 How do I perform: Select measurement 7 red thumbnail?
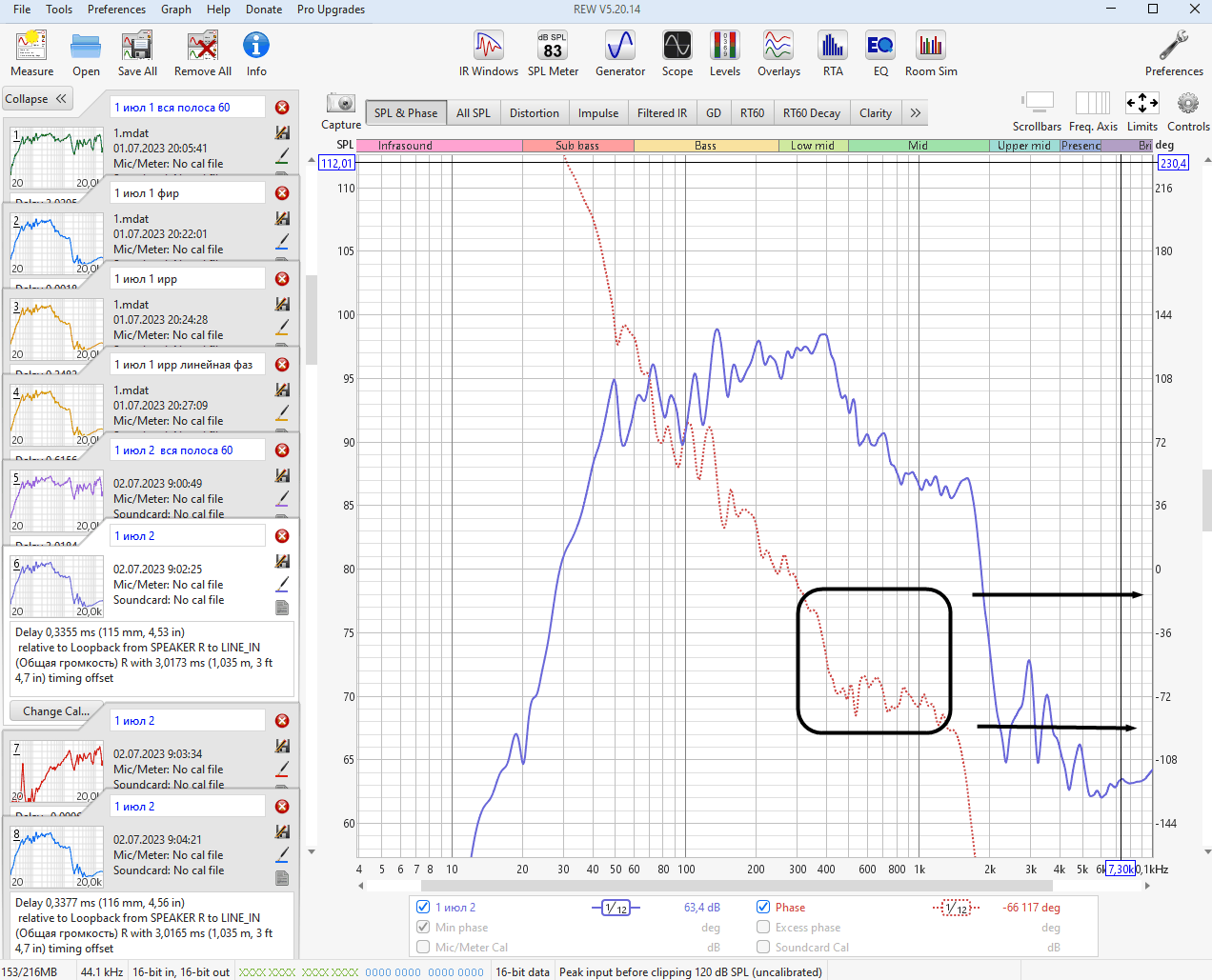[57, 771]
